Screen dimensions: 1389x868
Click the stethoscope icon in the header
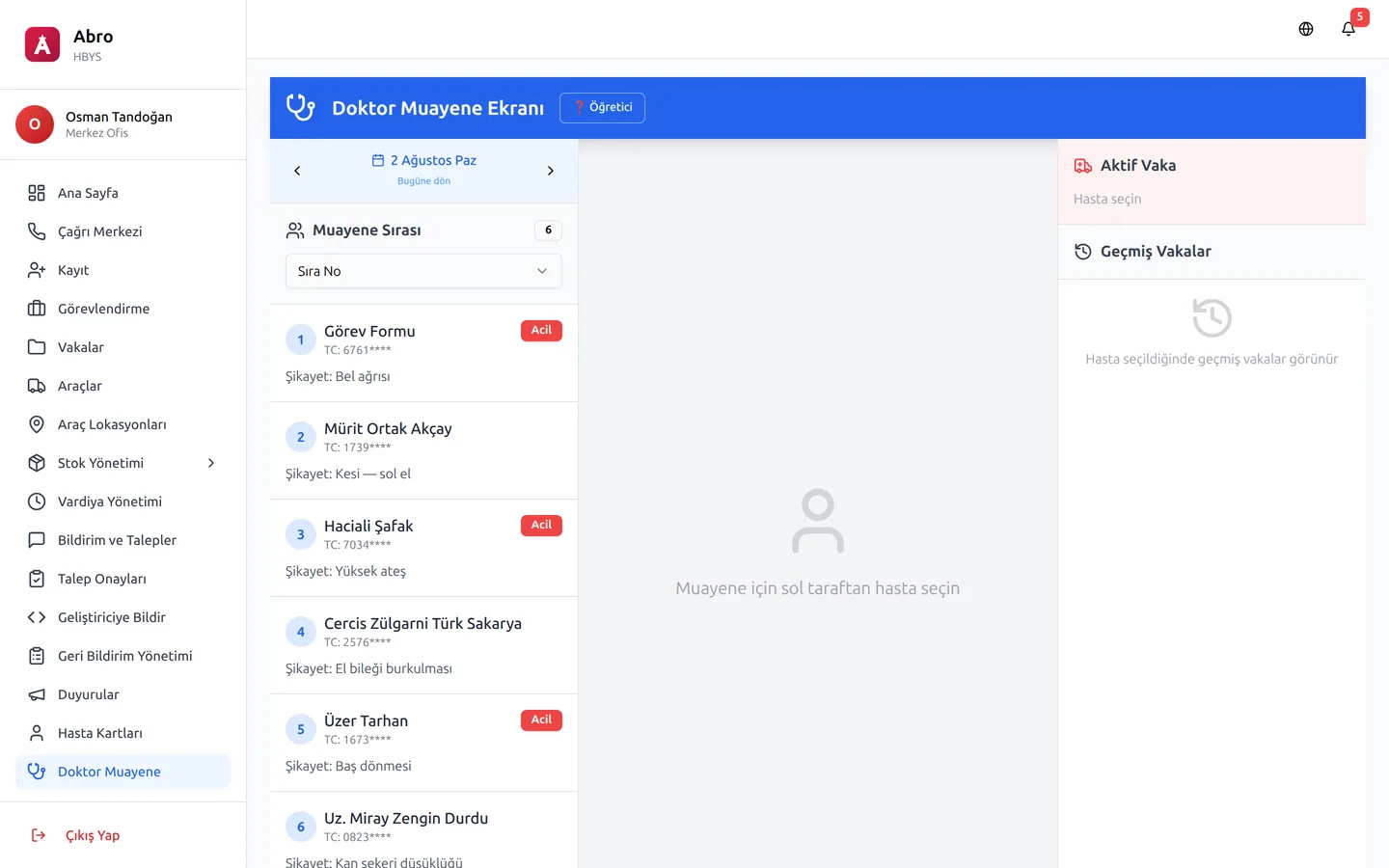pyautogui.click(x=301, y=107)
